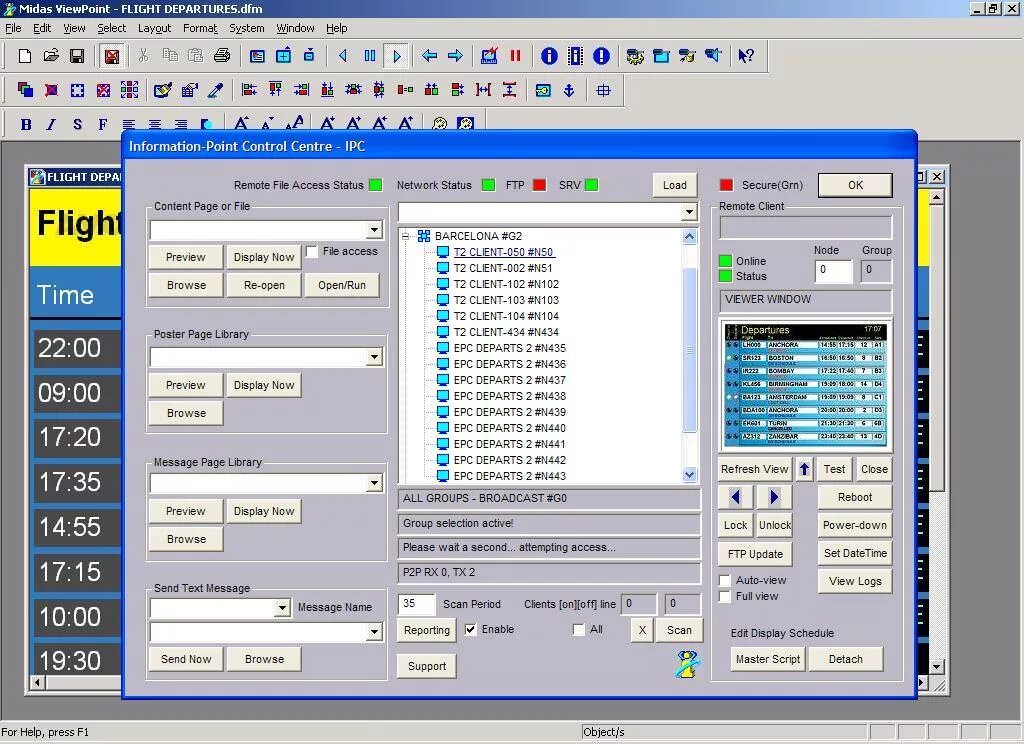The width and height of the screenshot is (1024, 744).
Task: Expand the Poster Page Library dropdown
Action: tap(374, 357)
